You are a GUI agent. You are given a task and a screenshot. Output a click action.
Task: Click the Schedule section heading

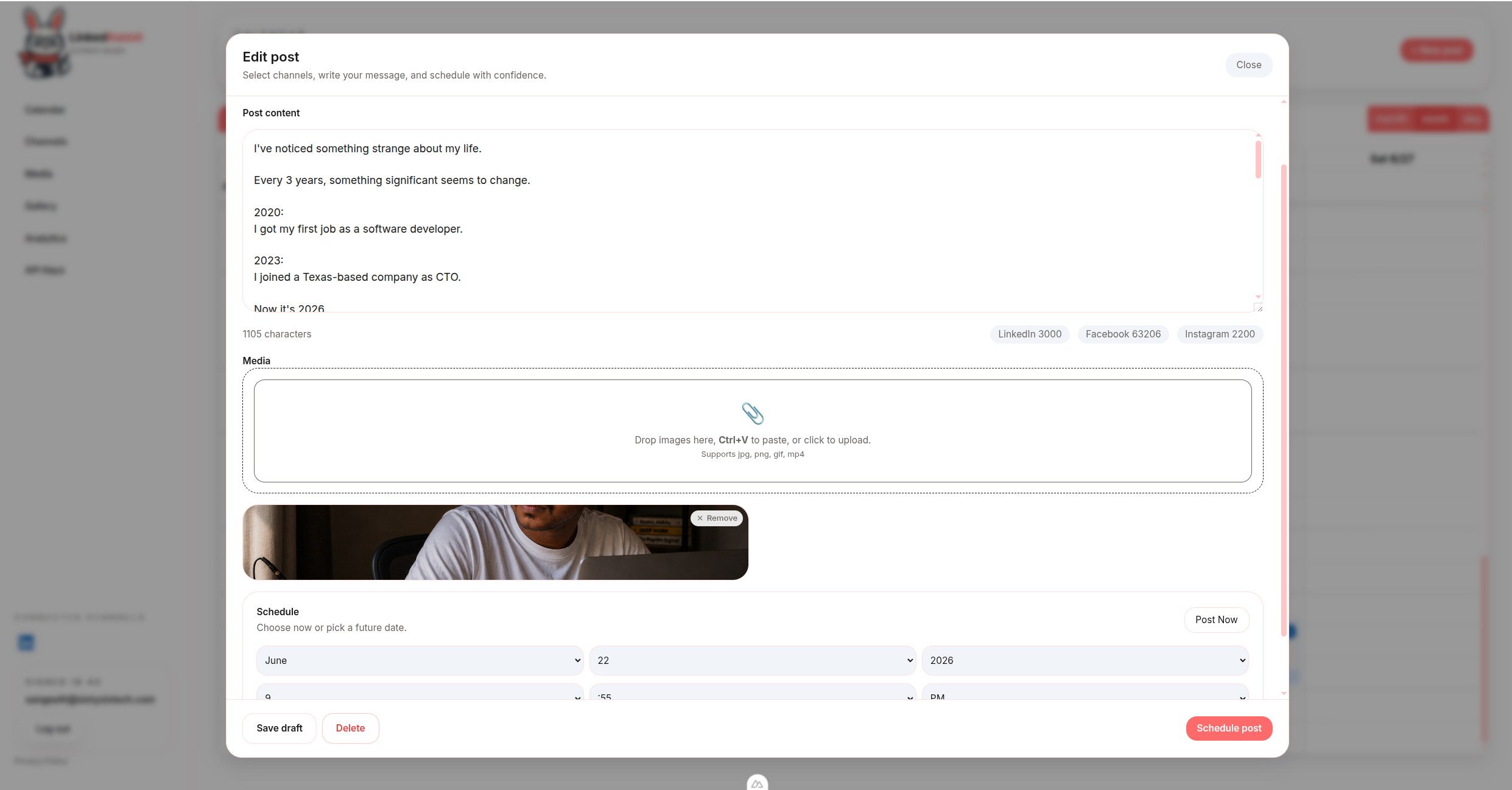(278, 612)
